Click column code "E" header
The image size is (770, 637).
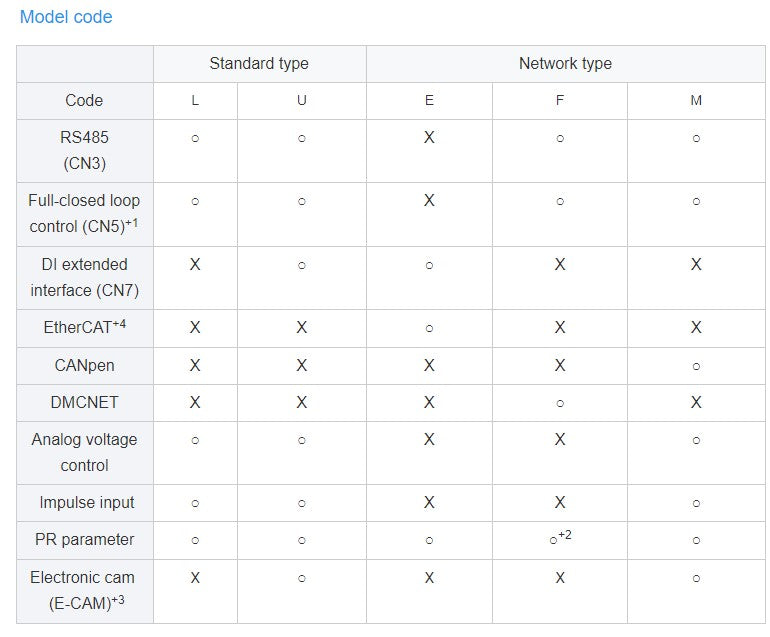429,101
